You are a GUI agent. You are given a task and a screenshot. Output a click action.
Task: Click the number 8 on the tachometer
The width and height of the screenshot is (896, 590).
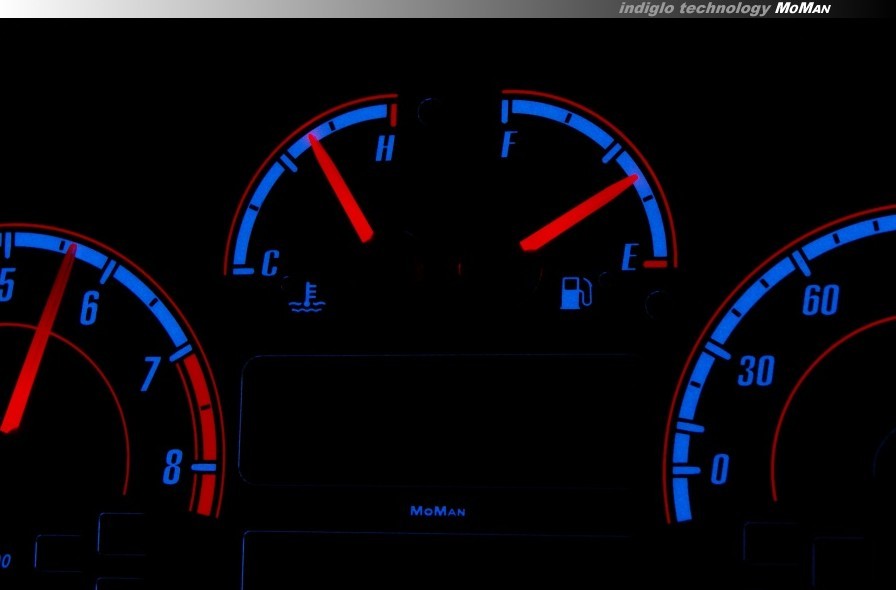click(x=172, y=467)
